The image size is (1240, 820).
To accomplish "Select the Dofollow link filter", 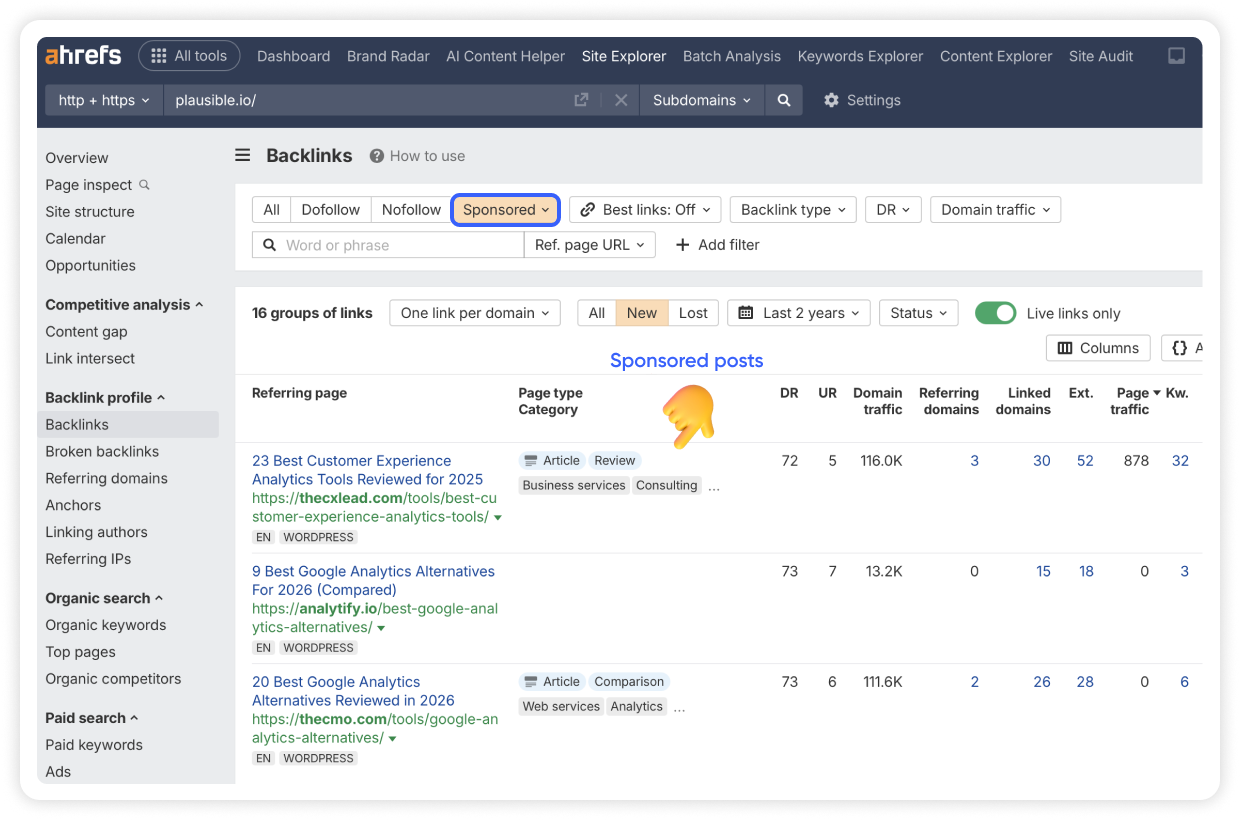I will point(330,209).
